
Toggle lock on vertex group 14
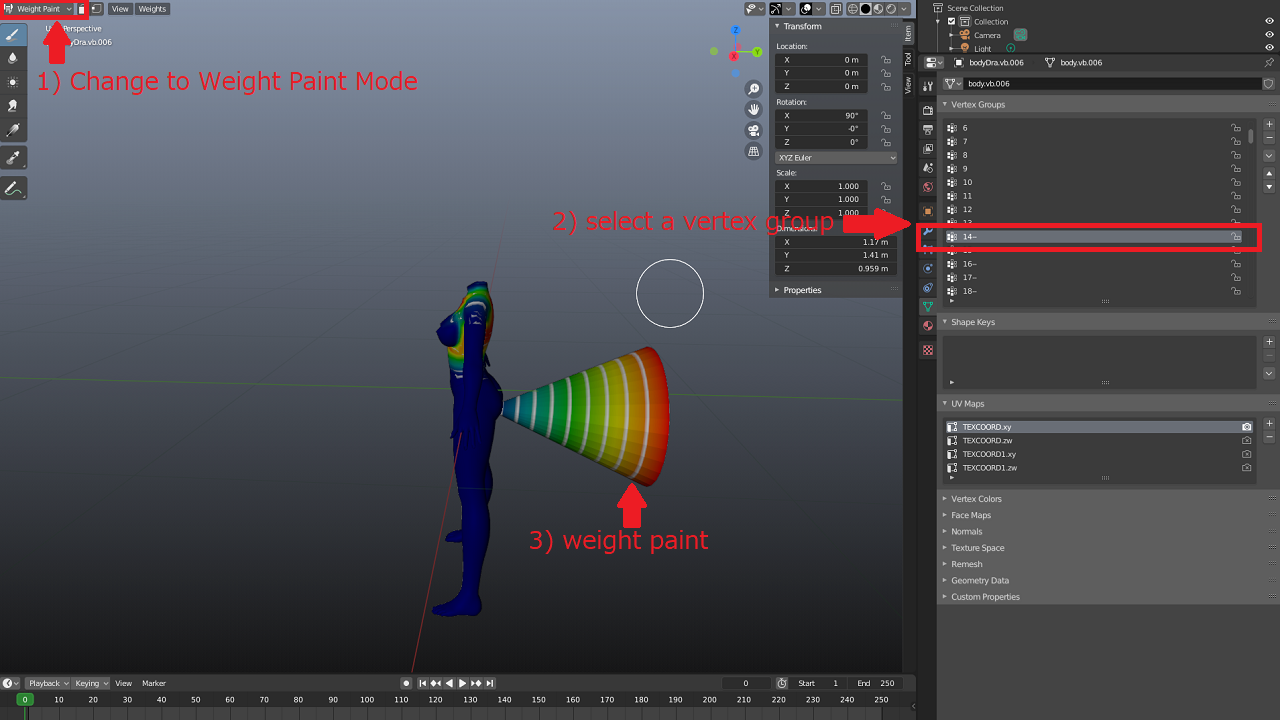point(1236,237)
